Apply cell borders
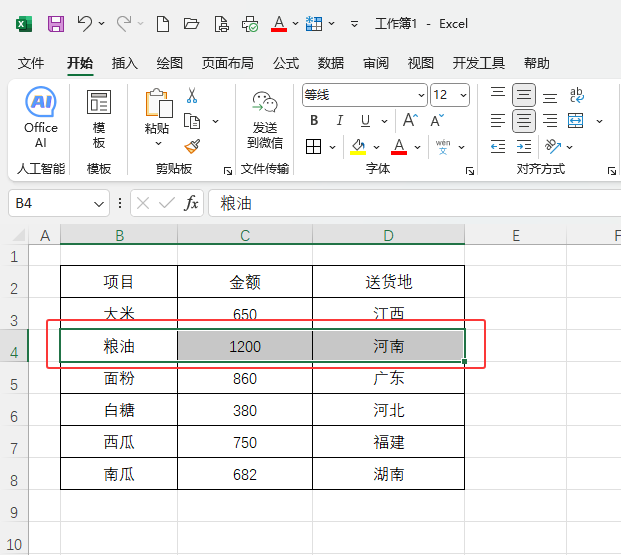621x555 pixels. pyautogui.click(x=314, y=147)
